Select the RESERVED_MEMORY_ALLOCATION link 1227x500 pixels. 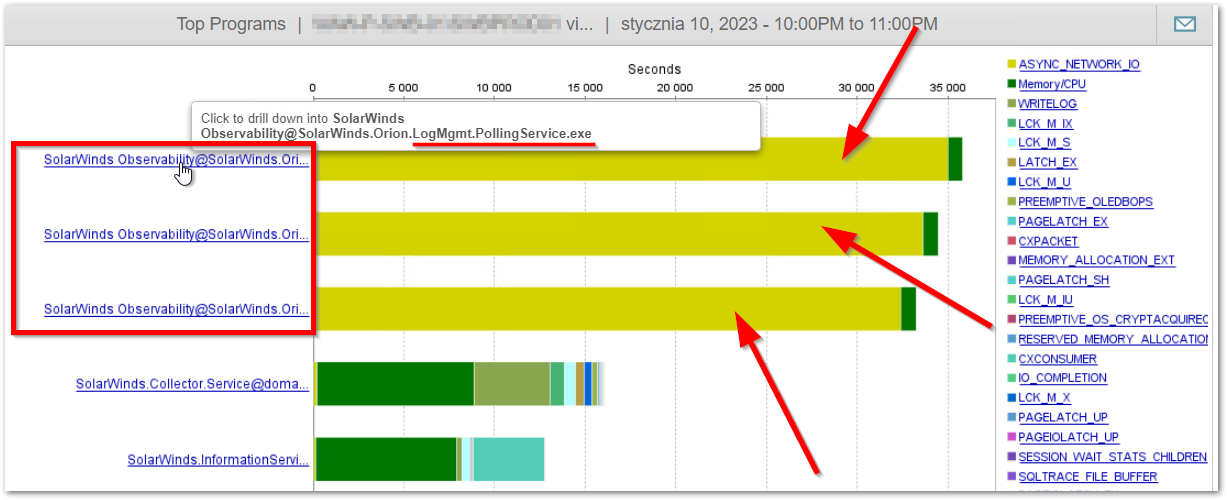1113,339
